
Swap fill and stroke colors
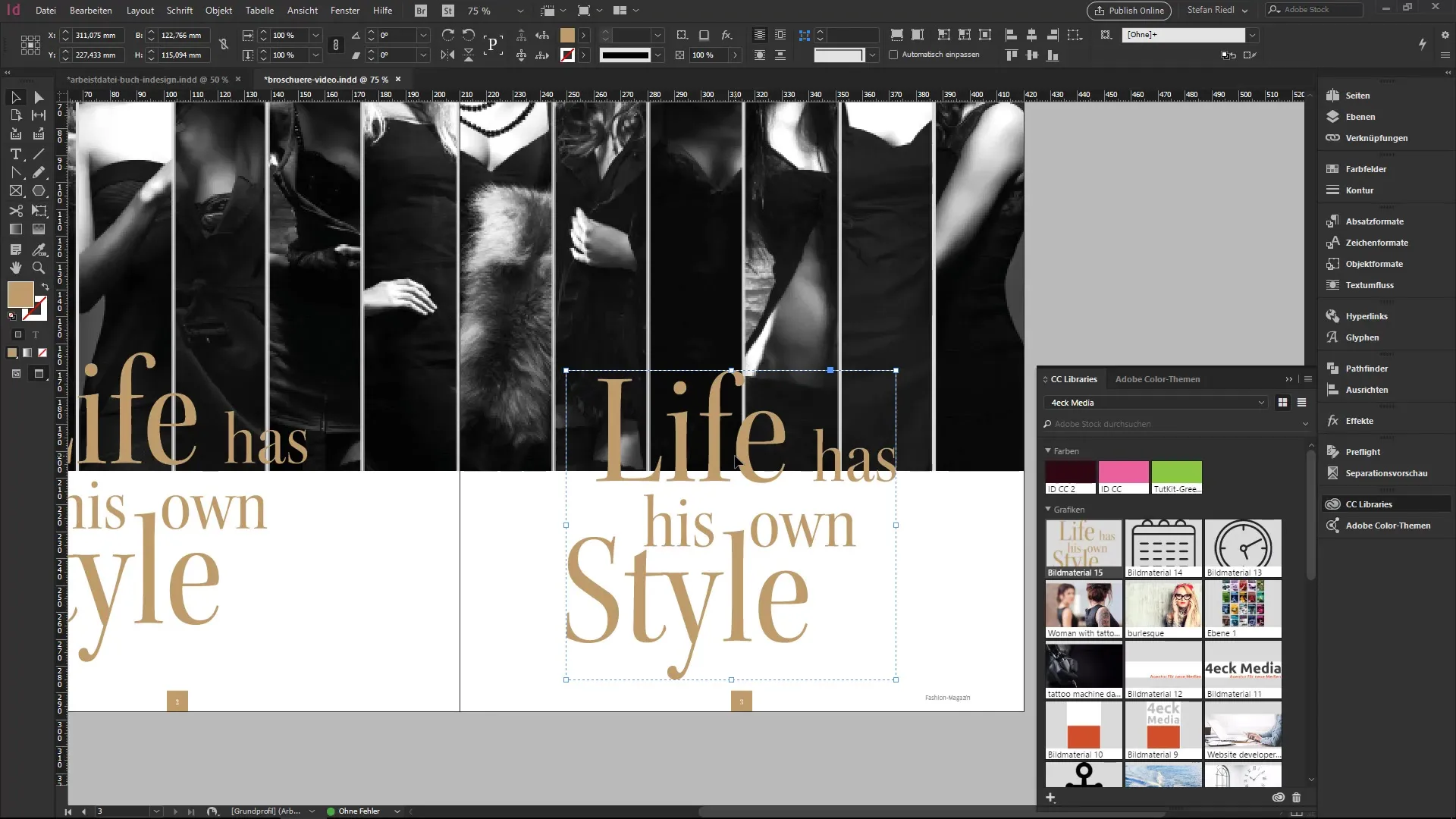coord(45,287)
